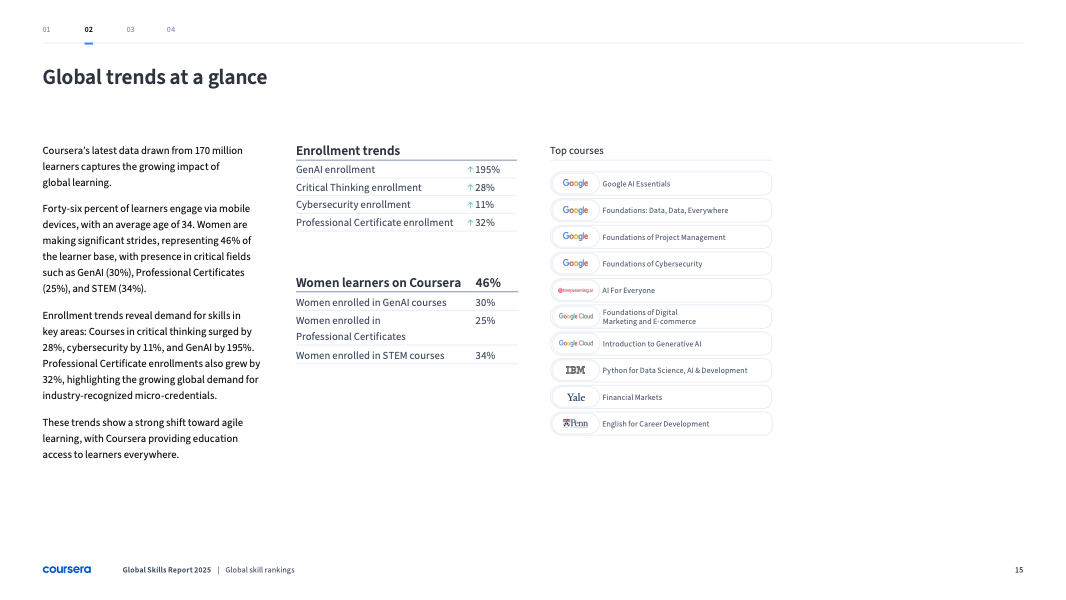Click the Google logo beside Google AI Essentials
This screenshot has height=600, width=1066.
[x=575, y=184]
